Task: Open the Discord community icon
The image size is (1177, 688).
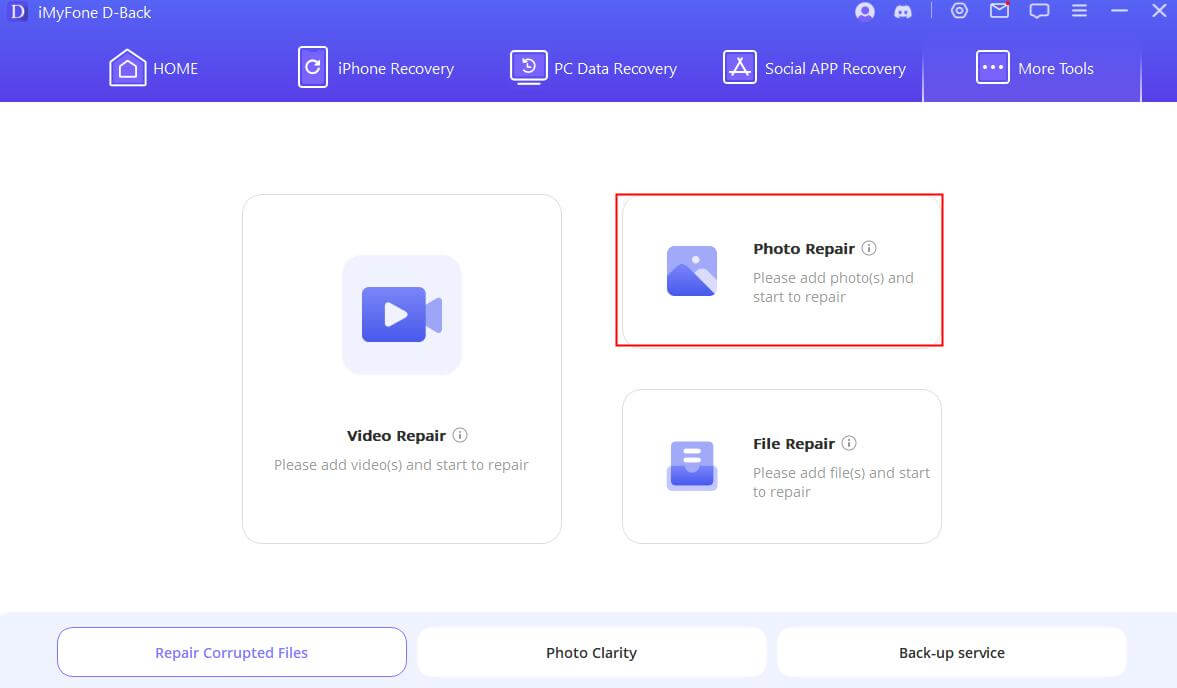Action: [x=902, y=12]
